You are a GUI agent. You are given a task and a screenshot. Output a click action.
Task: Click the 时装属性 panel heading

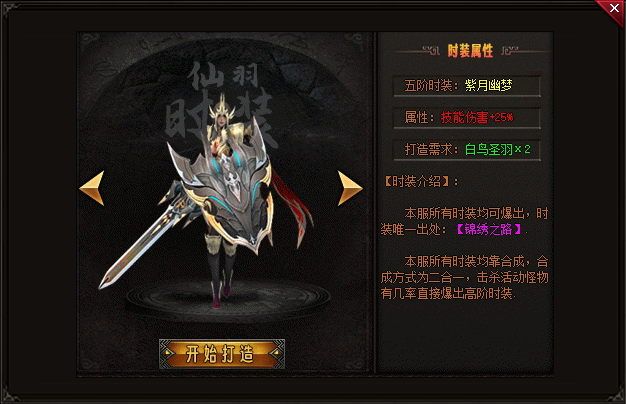(470, 51)
